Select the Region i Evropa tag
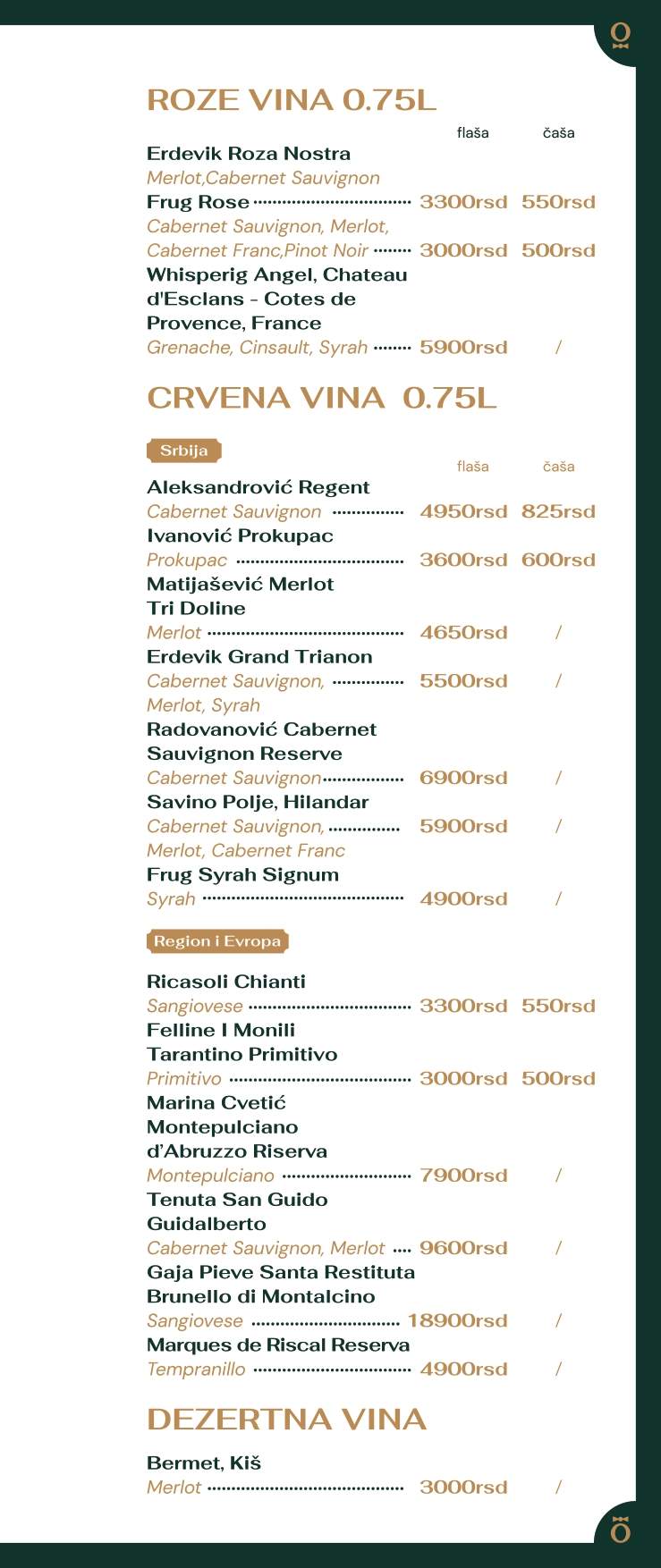 217,940
